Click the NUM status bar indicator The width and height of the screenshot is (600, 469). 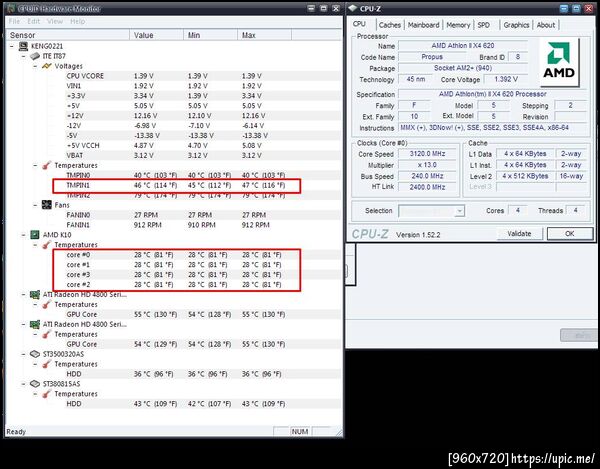click(x=300, y=432)
